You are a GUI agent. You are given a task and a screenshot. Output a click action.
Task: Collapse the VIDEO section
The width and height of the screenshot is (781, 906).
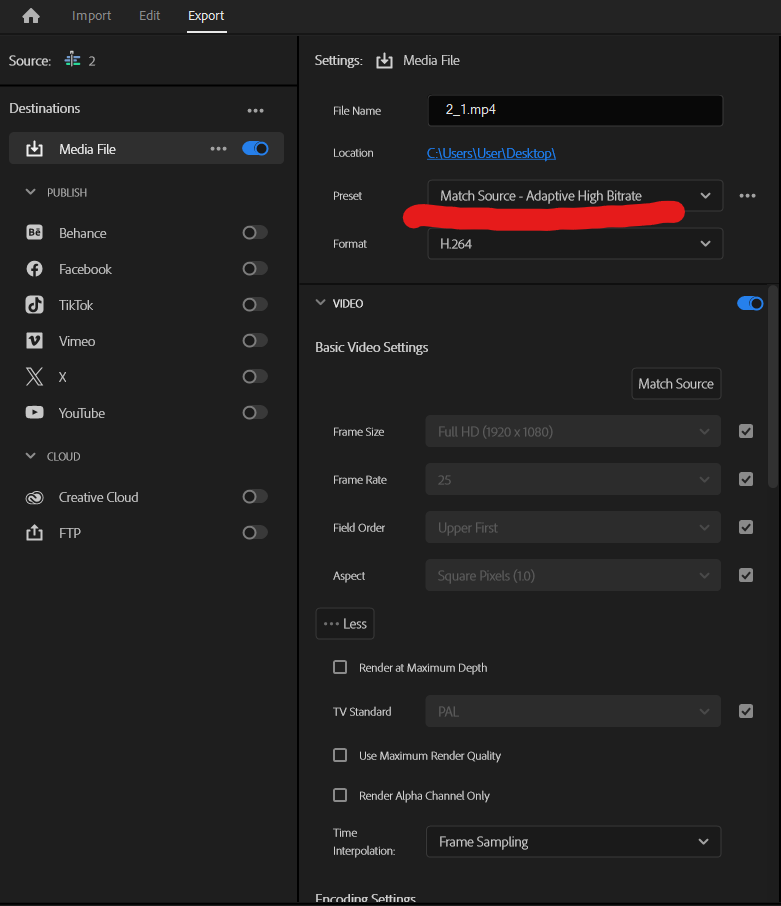(320, 303)
